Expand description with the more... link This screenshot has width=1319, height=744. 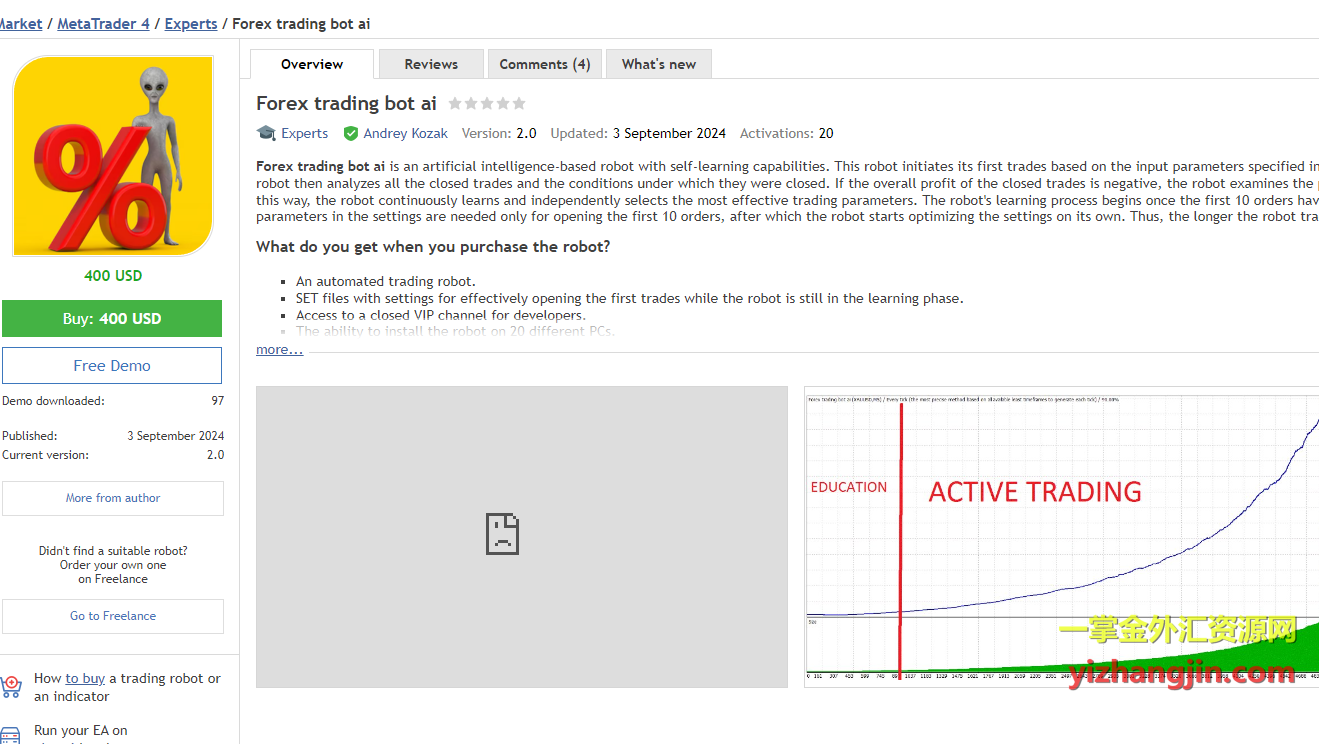click(279, 350)
